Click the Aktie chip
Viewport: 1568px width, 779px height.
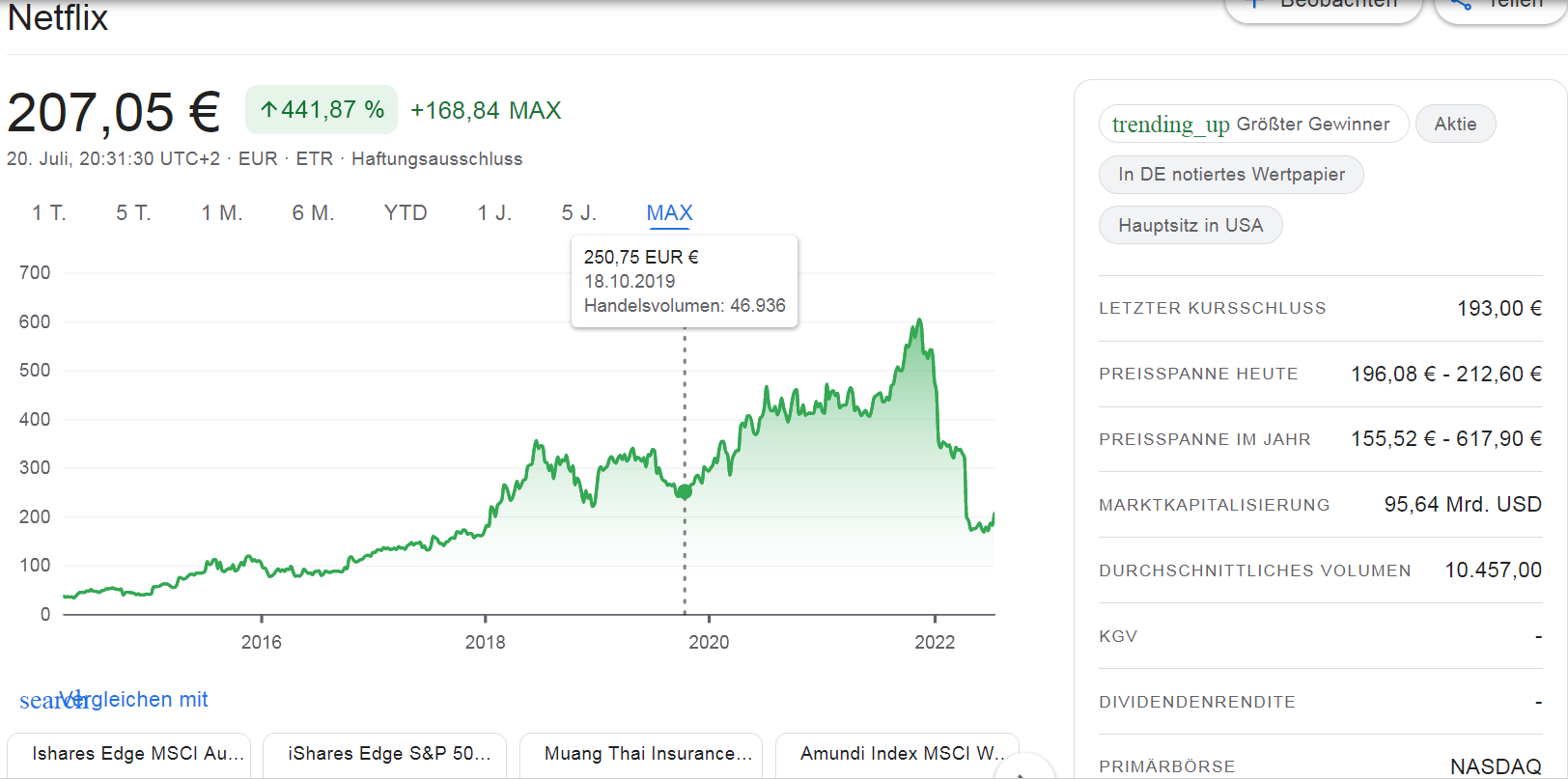1455,125
